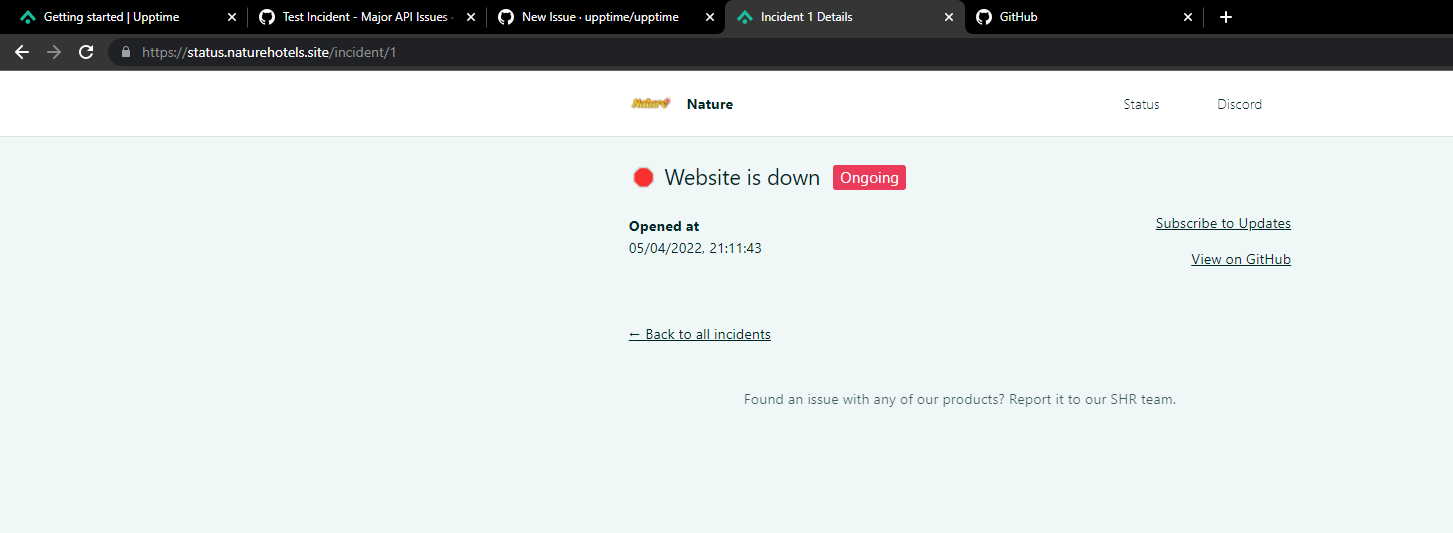Switch to Test Incident - Major API Issues tab
The width and height of the screenshot is (1453, 533).
click(x=366, y=17)
